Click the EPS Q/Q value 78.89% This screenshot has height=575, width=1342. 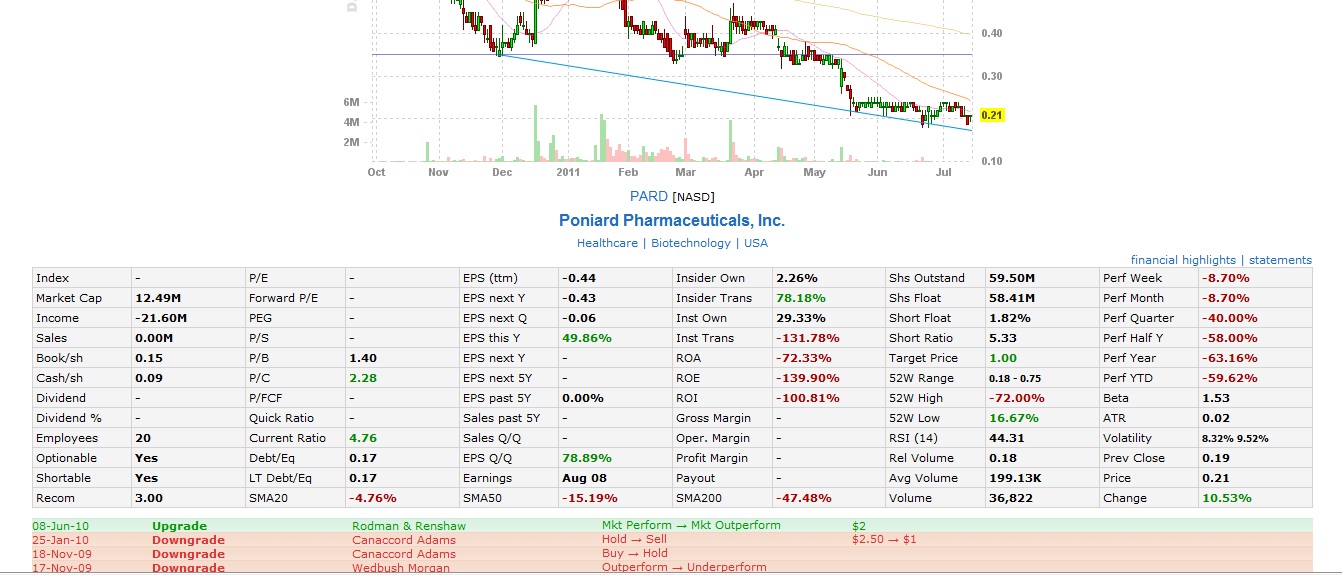coord(586,458)
